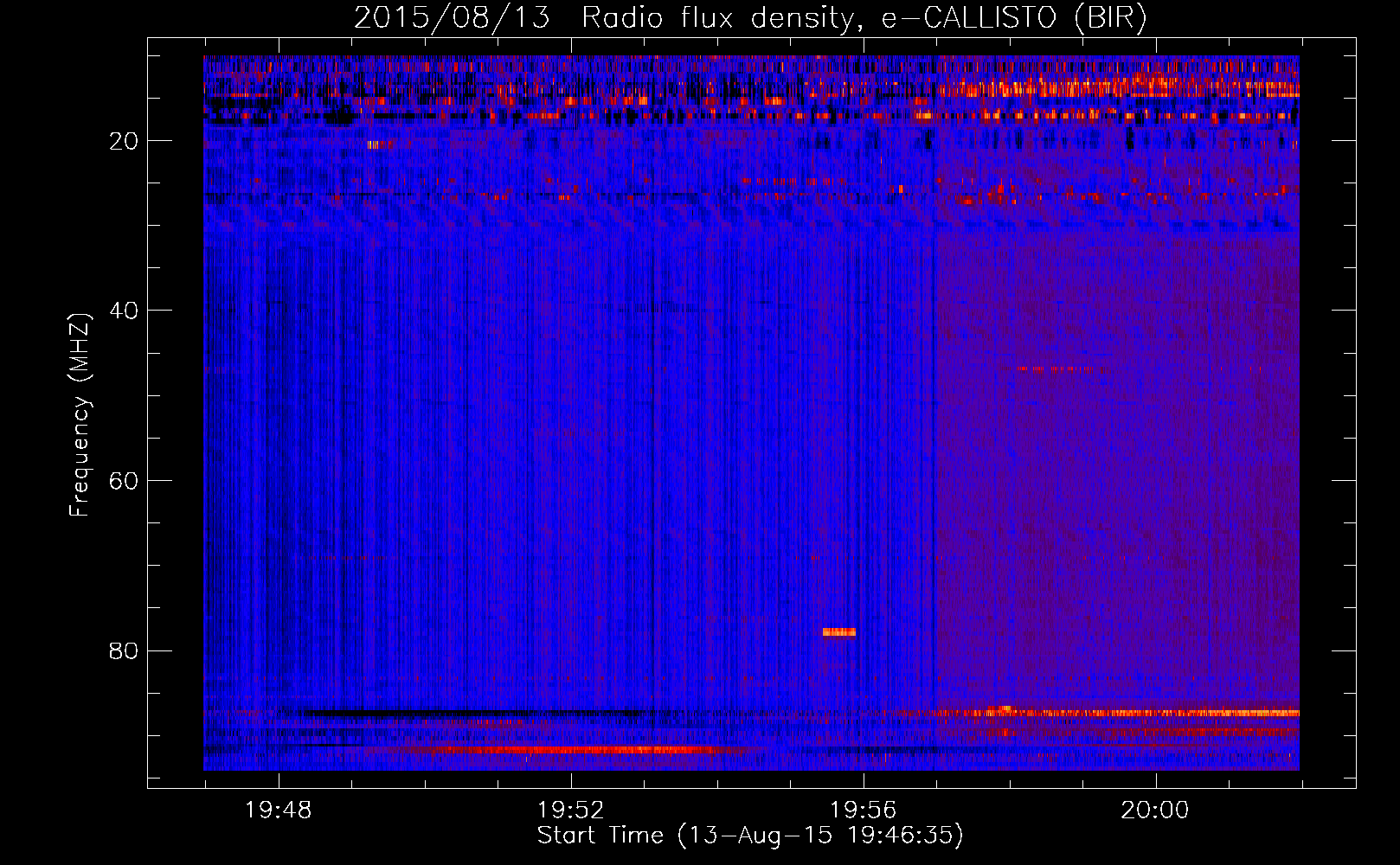
Task: Click the bright orange burst near 78 MHz
Action: (839, 632)
